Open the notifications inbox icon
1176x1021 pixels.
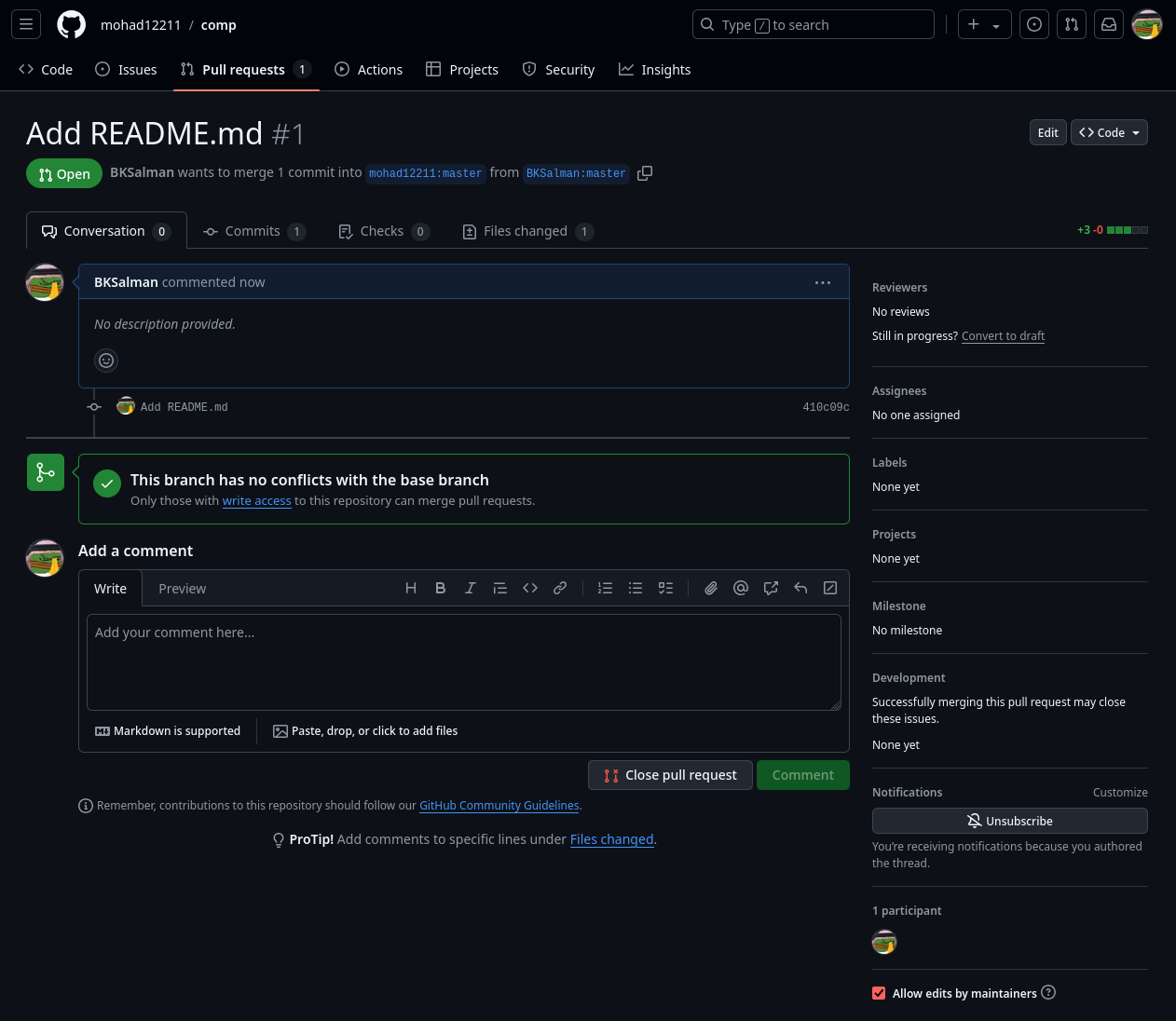pyautogui.click(x=1109, y=25)
